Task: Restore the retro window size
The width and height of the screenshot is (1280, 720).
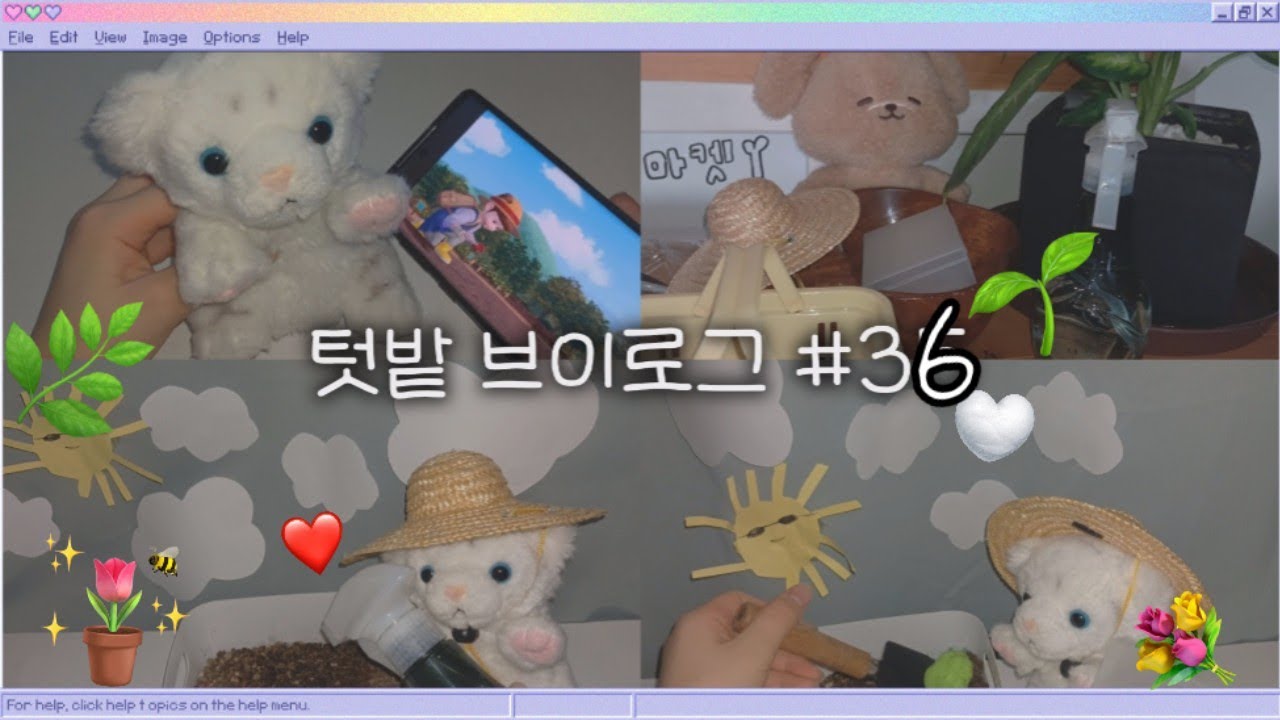Action: pyautogui.click(x=1245, y=12)
